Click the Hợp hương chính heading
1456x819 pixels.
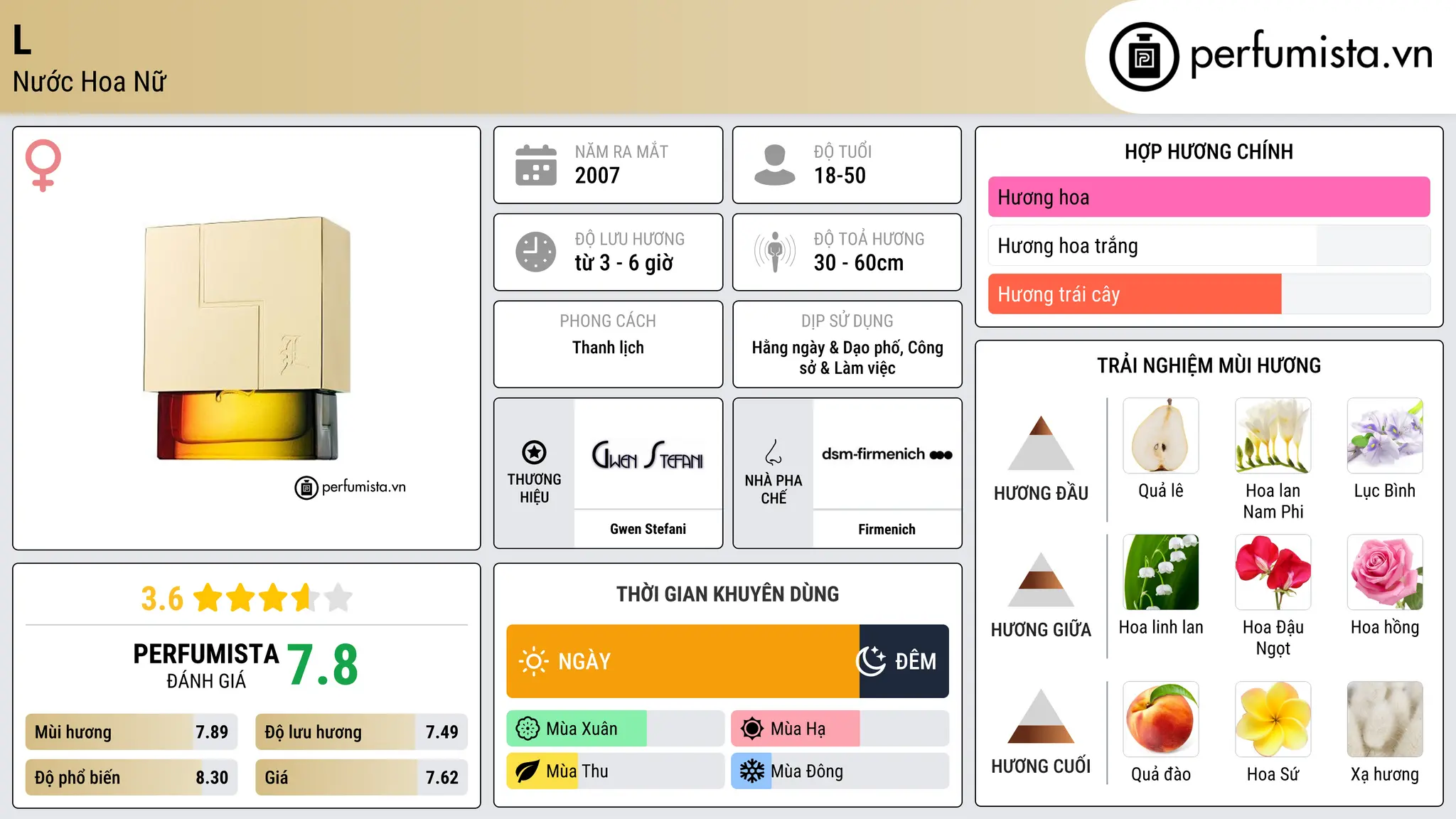click(1209, 151)
